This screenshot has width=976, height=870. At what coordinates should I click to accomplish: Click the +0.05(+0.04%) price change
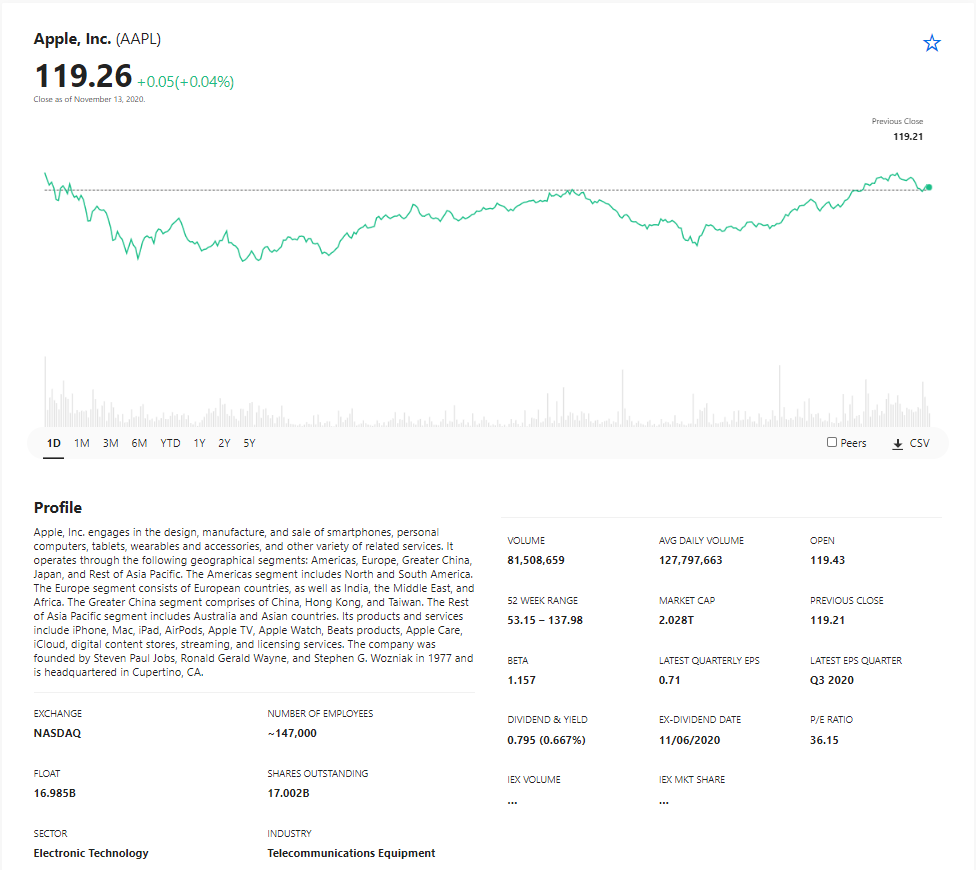[185, 82]
